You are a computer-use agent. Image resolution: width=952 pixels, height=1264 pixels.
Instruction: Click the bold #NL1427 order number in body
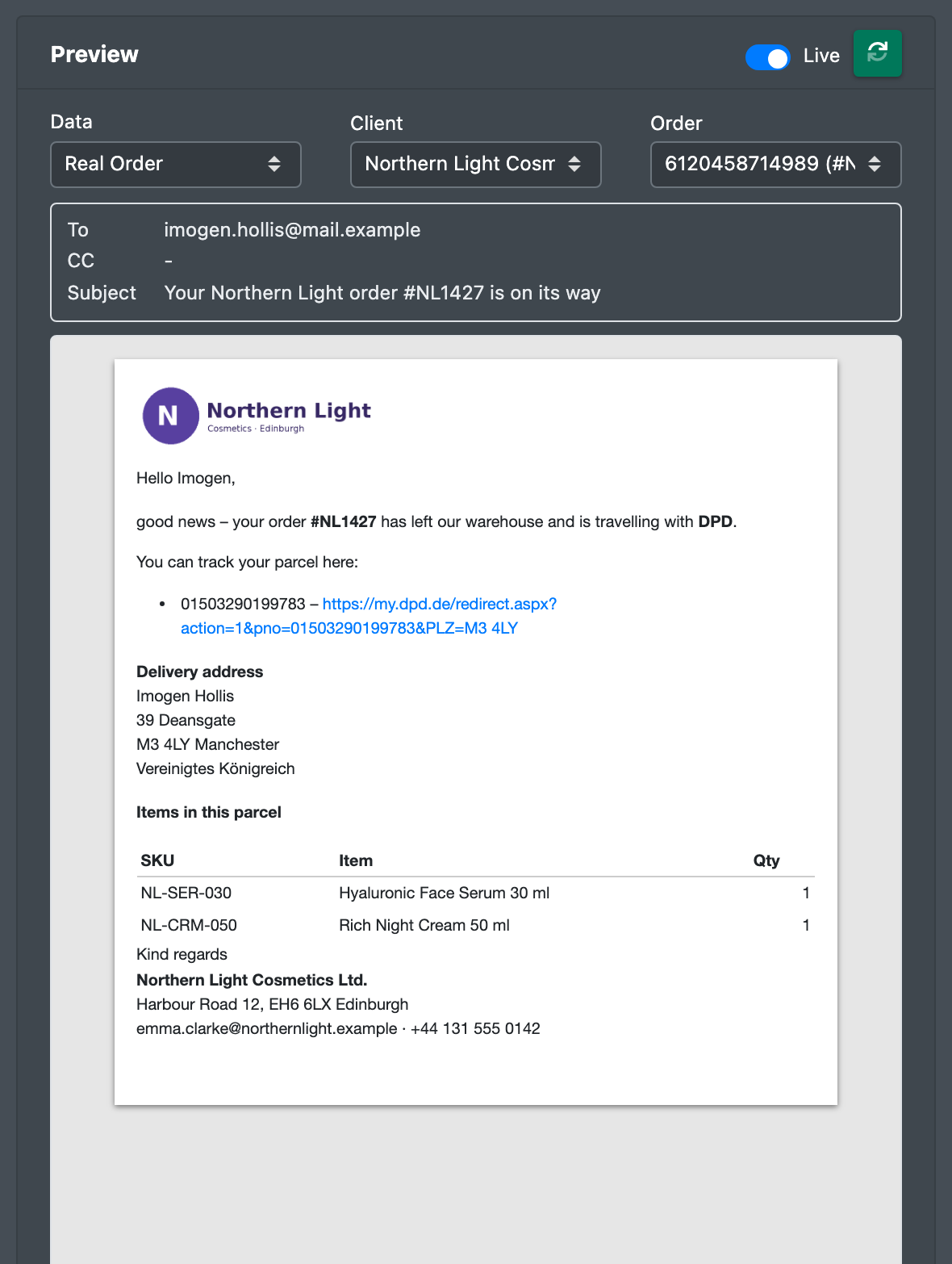tap(344, 521)
